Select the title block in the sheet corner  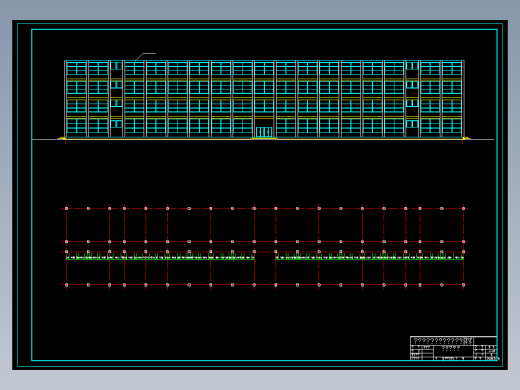point(453,348)
